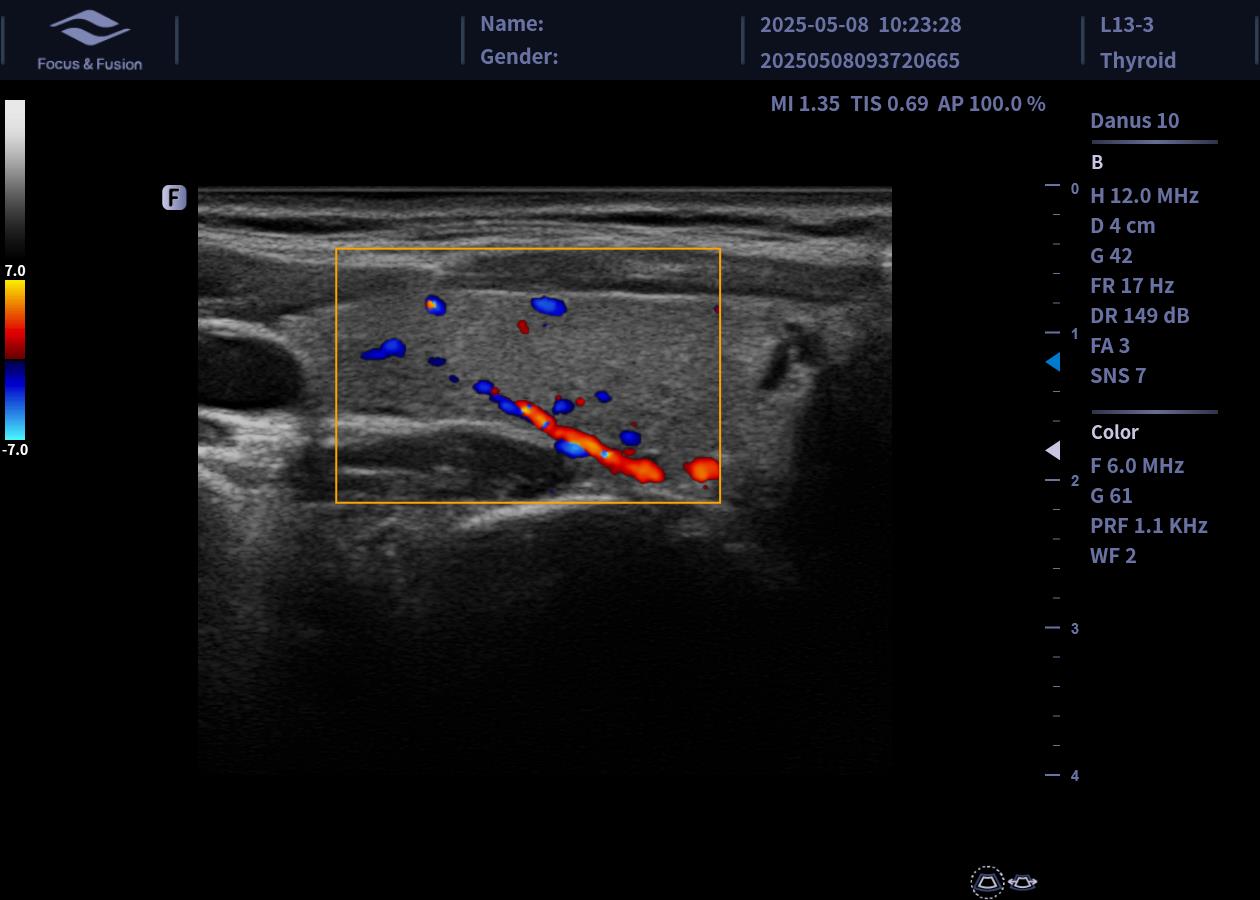Click the G 61 color gain value
The width and height of the screenshot is (1260, 900).
coord(1111,495)
